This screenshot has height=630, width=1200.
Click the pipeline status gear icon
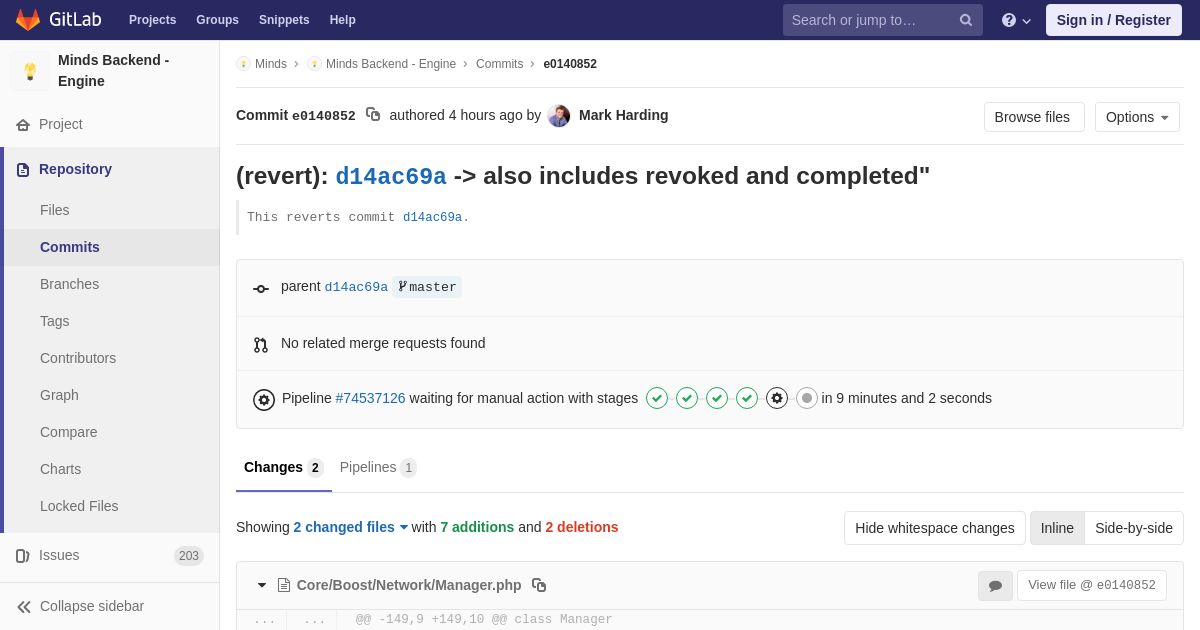pos(264,400)
